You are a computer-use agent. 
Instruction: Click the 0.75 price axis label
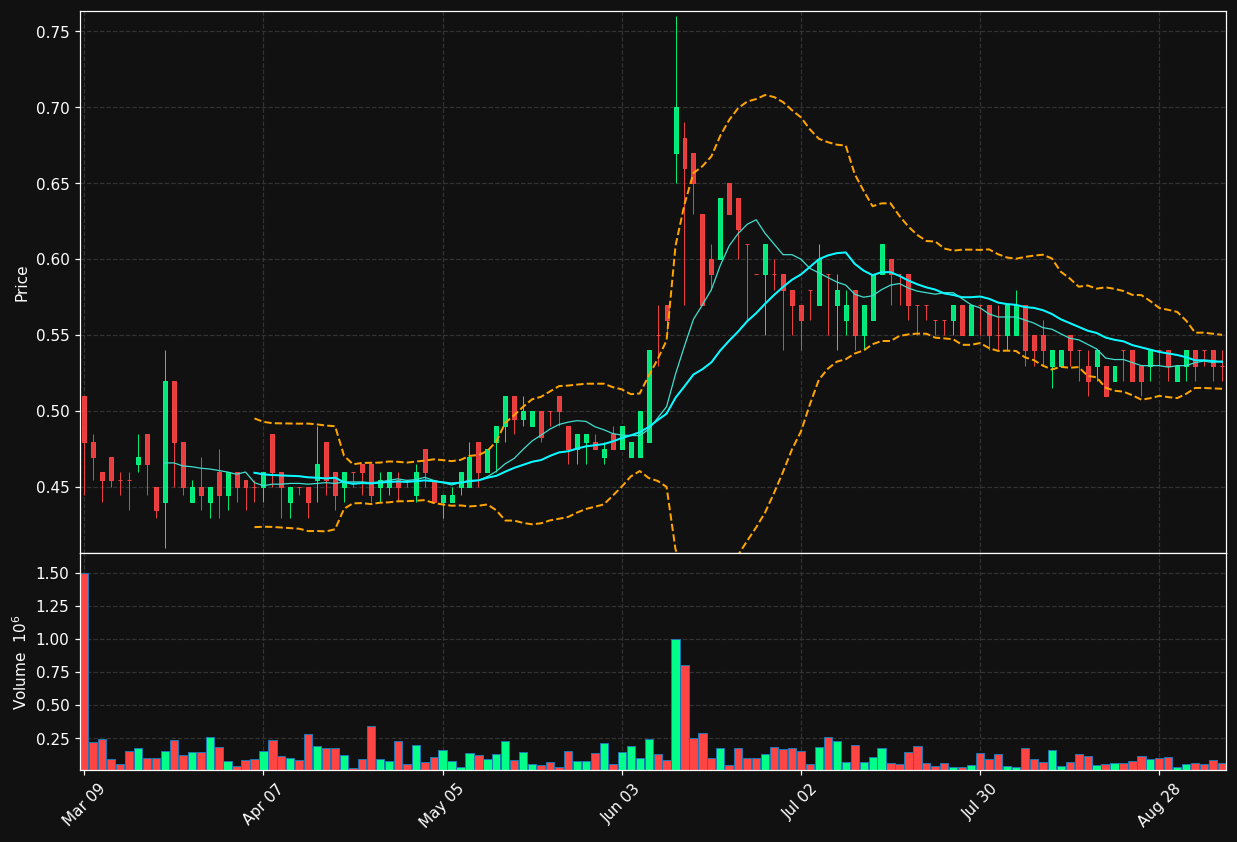(x=53, y=32)
